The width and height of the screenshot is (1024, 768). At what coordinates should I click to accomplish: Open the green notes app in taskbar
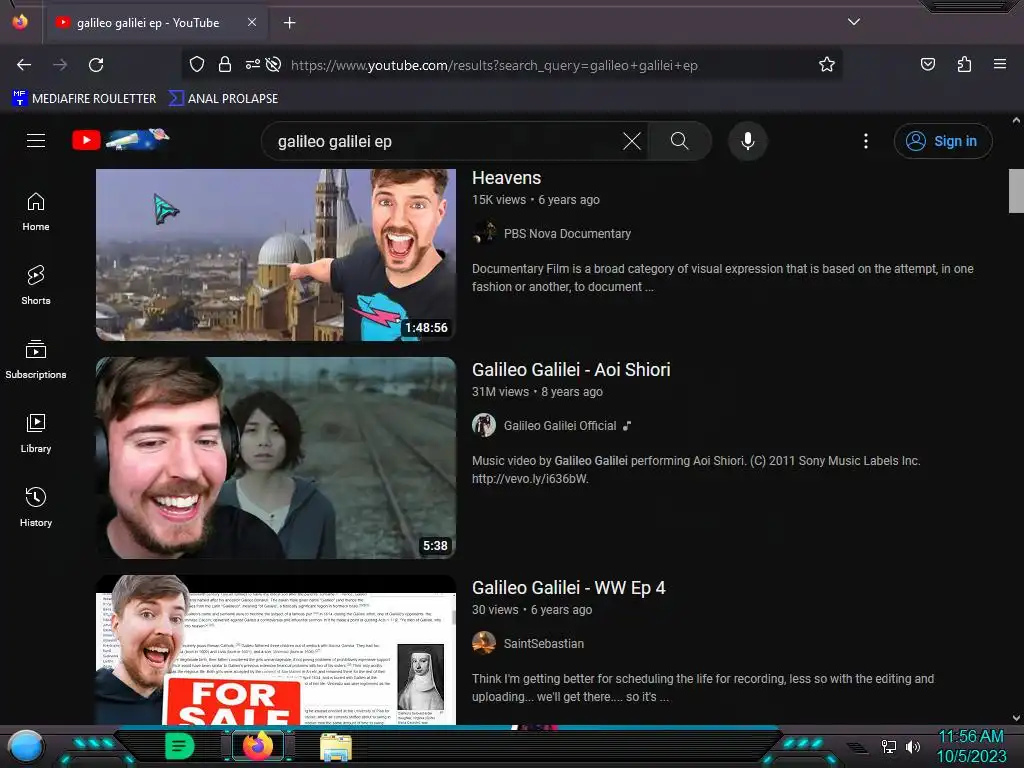coord(180,746)
